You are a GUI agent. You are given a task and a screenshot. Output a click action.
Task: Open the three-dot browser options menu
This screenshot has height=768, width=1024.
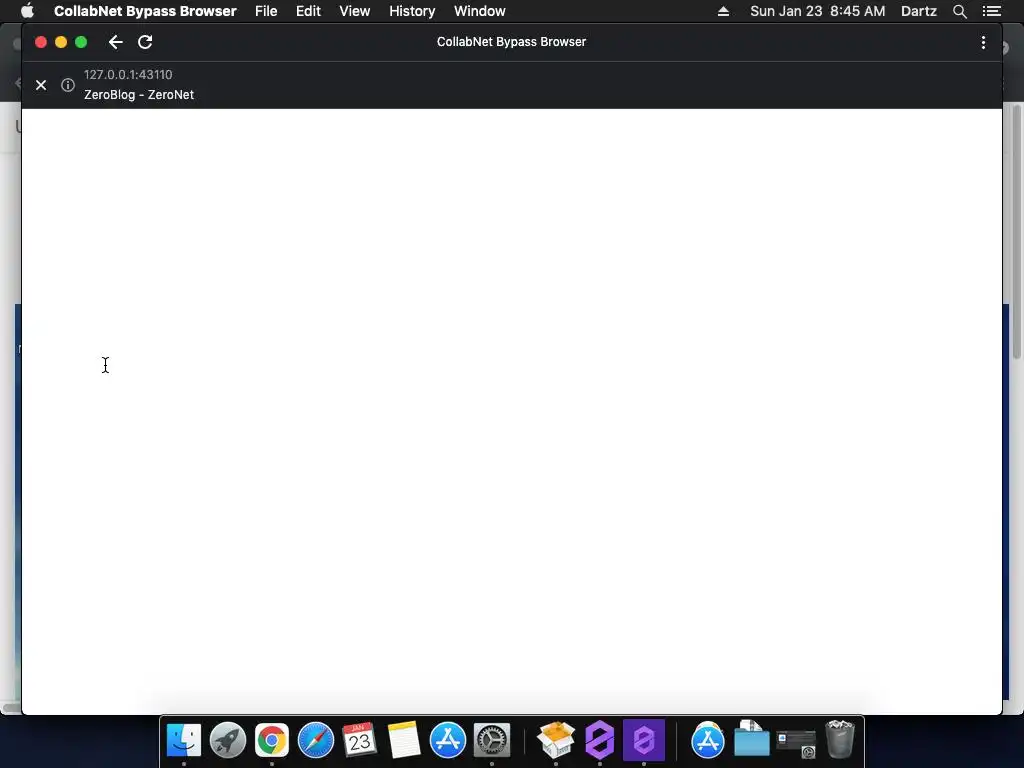[x=983, y=42]
